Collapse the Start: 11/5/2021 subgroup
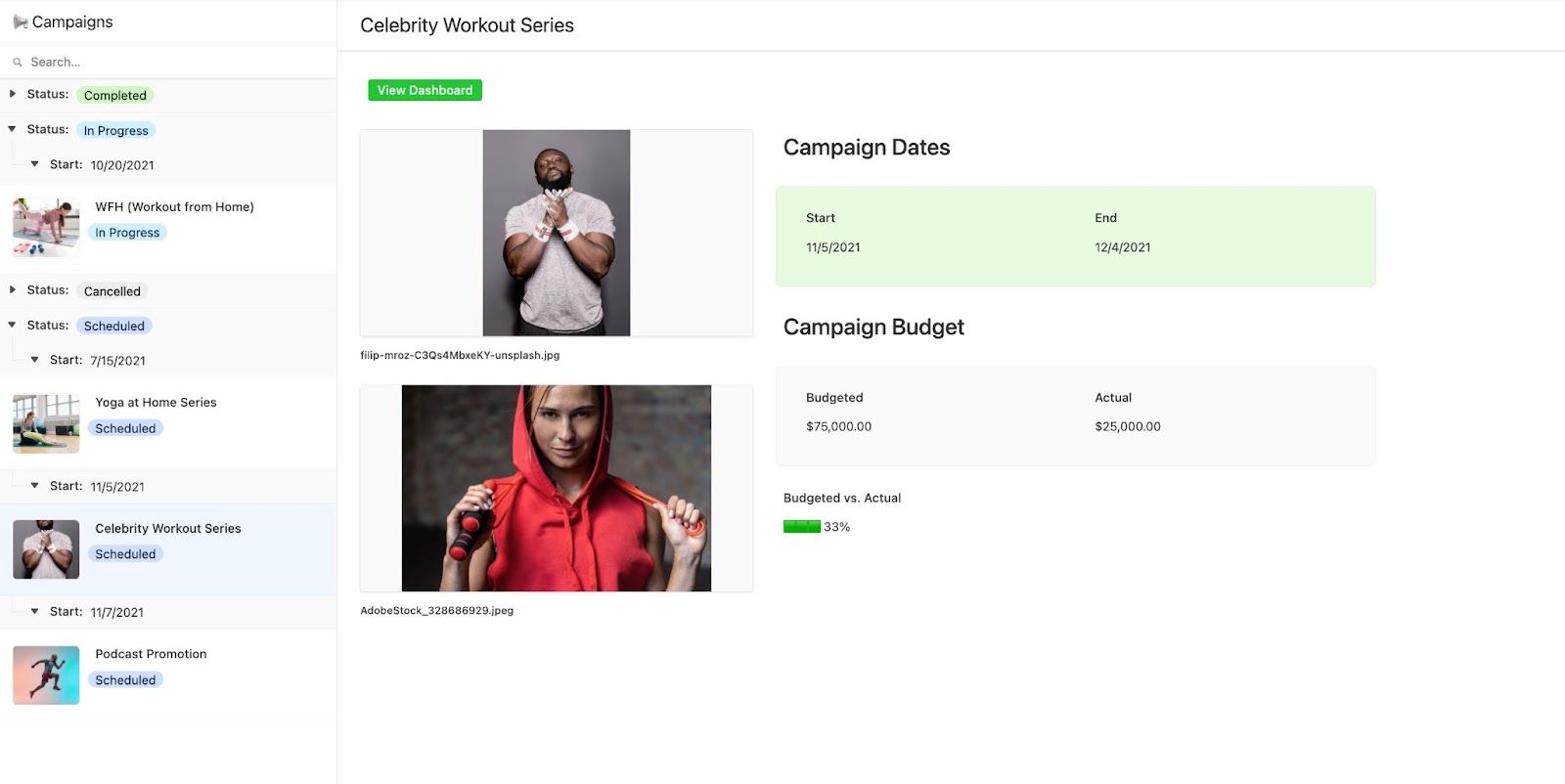Screen dimensions: 1565x784 35,486
